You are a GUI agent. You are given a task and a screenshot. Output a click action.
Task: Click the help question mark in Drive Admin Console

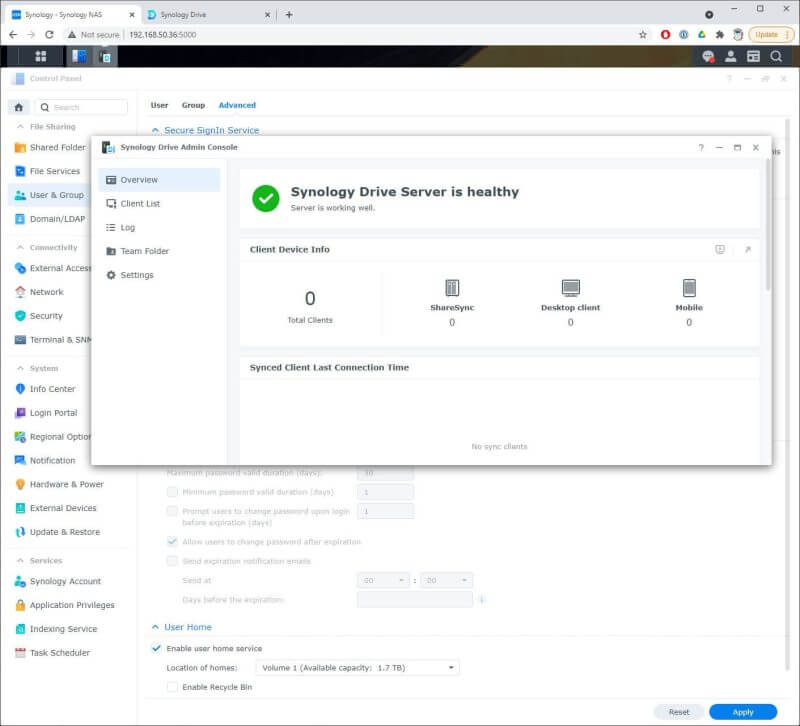point(700,147)
